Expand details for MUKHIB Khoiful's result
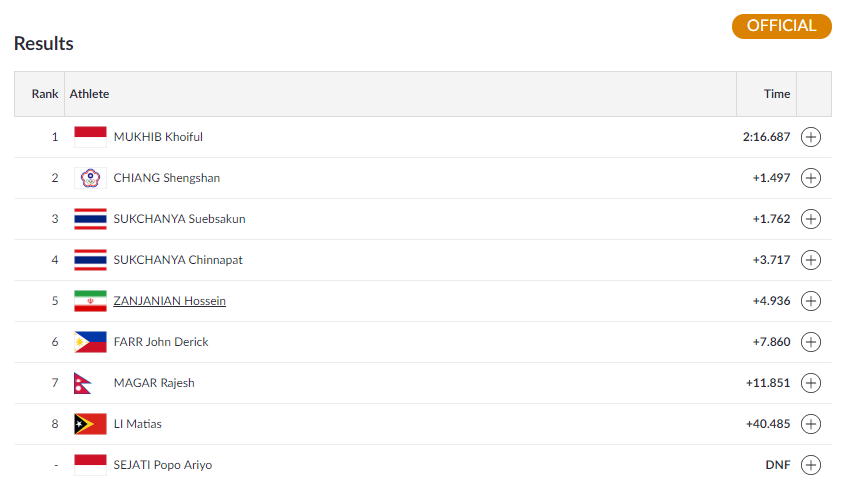Viewport: 864px width, 491px height. 811,137
